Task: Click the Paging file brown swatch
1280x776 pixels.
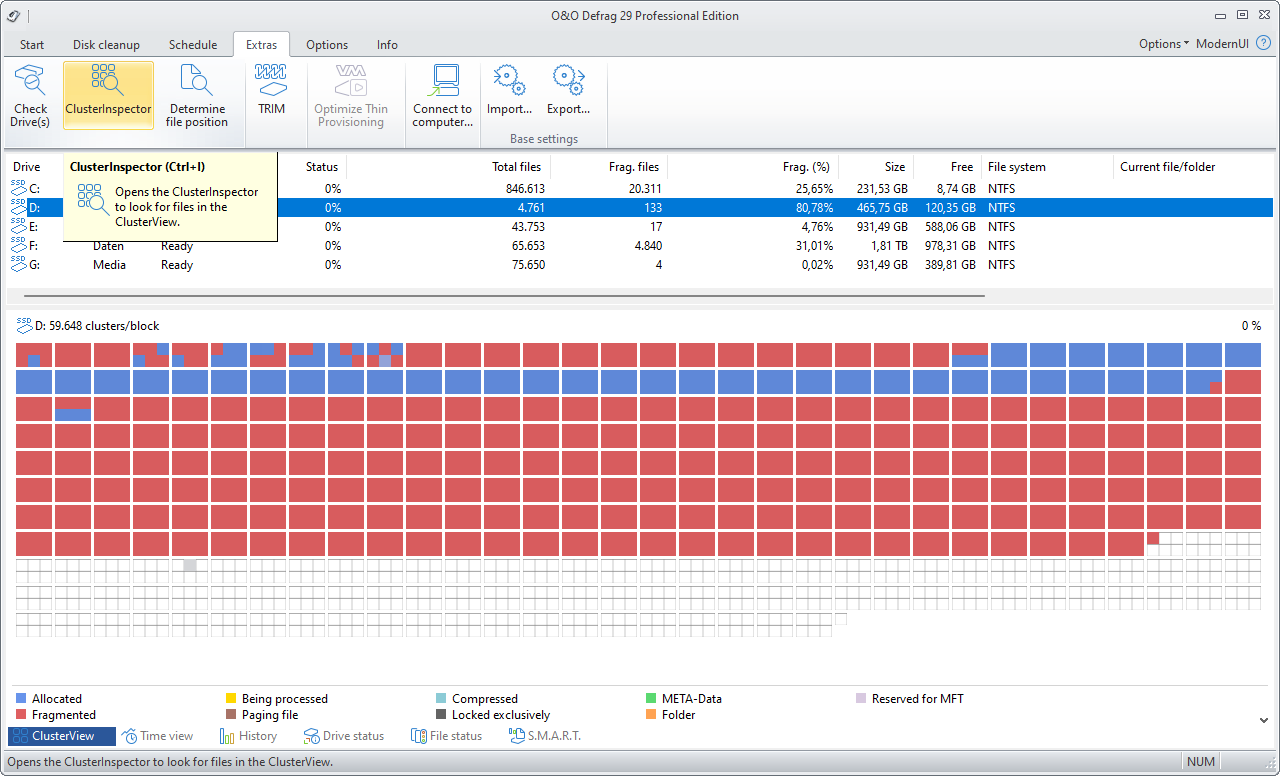Action: (231, 715)
